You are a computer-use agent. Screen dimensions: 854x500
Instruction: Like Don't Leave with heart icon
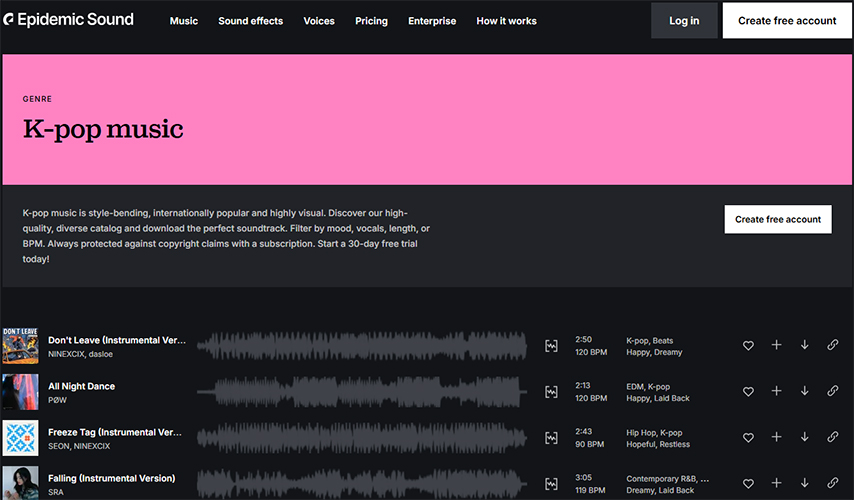(748, 345)
